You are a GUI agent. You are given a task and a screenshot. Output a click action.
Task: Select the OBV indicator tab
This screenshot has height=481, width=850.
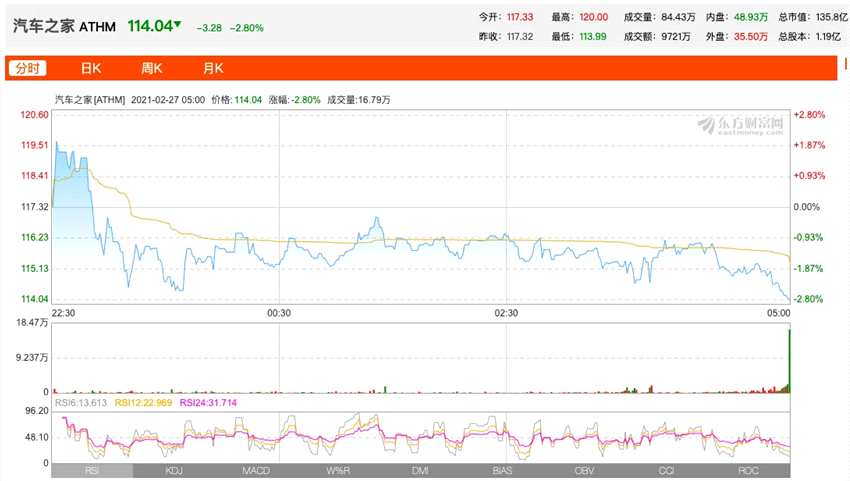coord(584,471)
